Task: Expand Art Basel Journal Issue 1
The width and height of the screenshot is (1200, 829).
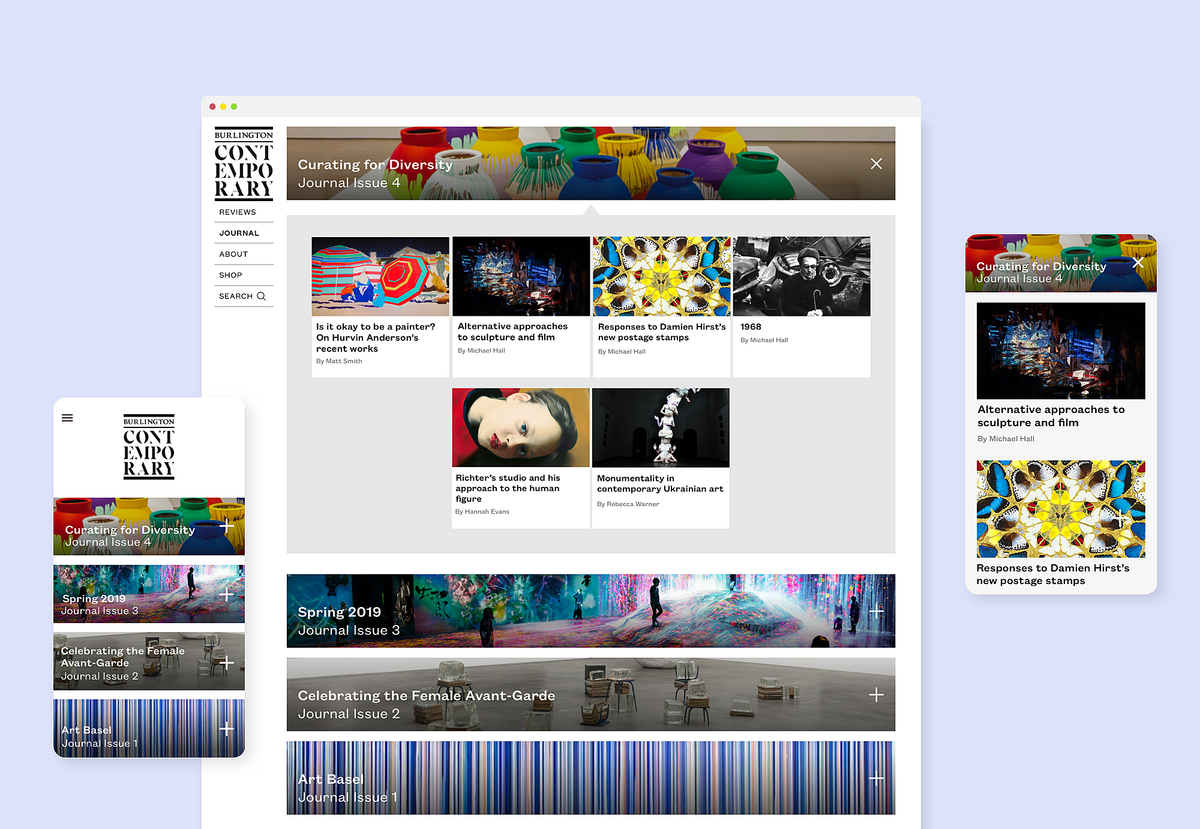Action: [877, 778]
